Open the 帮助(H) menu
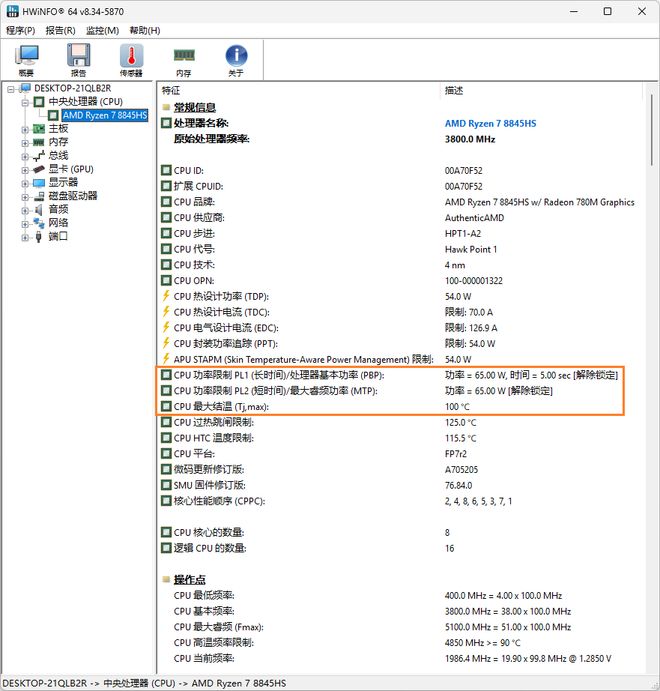Screen dimensions: 660x691 145,30
